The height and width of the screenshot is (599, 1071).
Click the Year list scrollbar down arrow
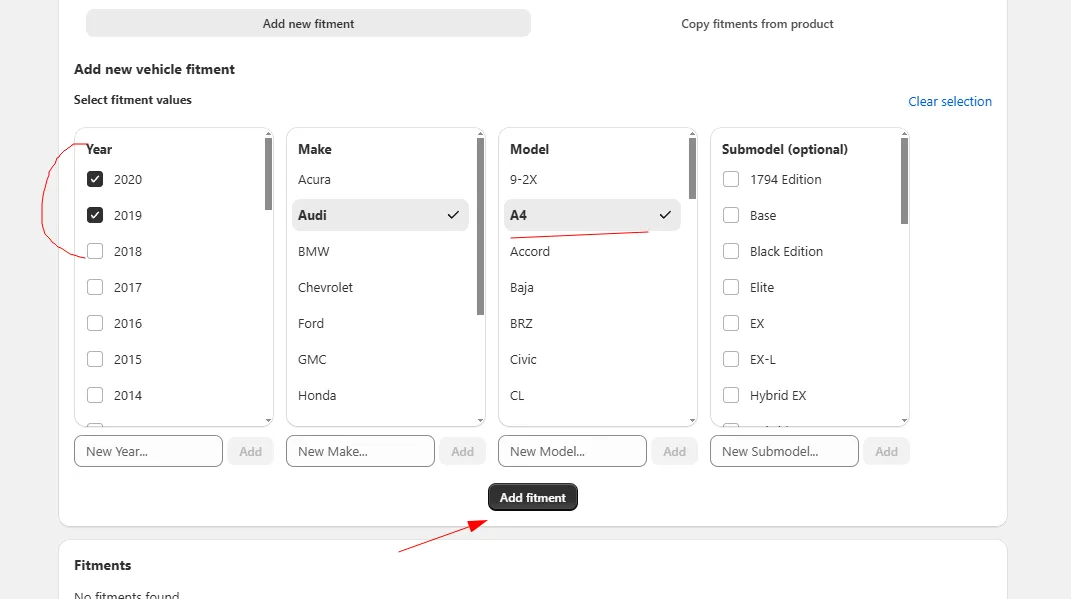(268, 421)
